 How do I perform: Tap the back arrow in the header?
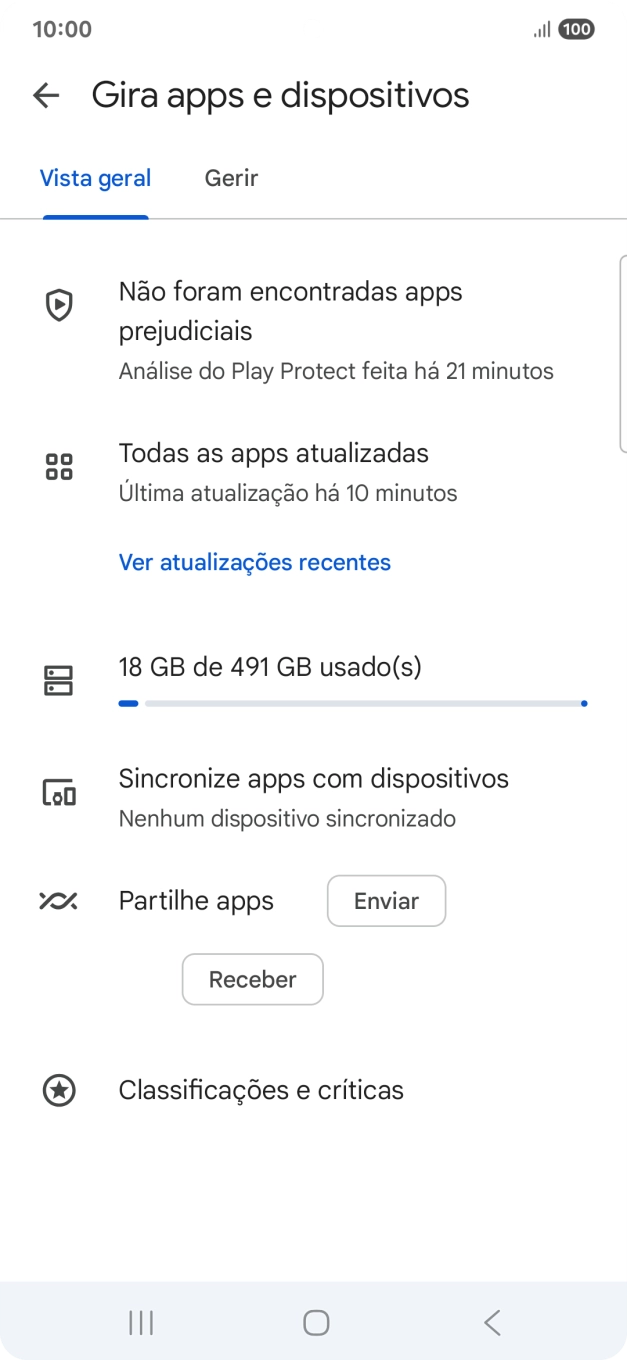(x=46, y=96)
